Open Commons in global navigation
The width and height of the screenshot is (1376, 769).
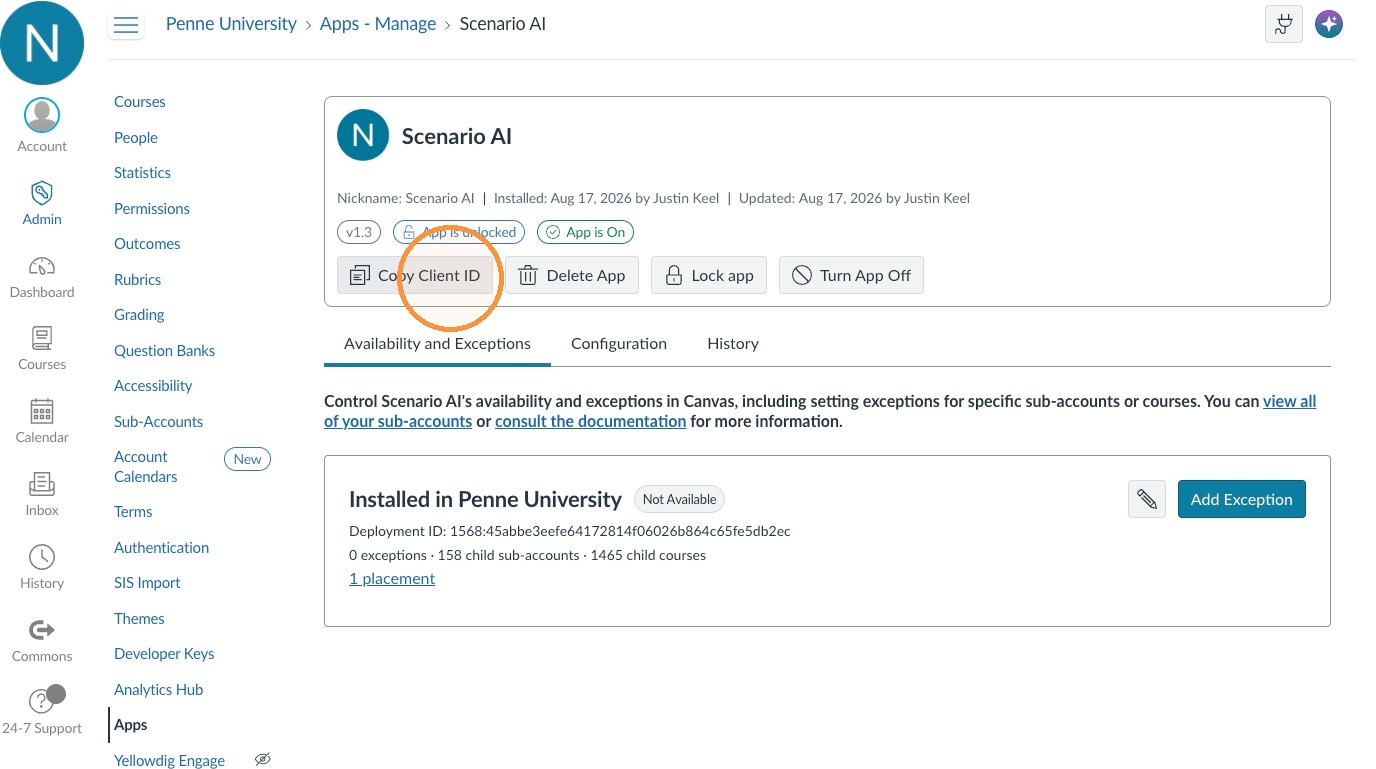[42, 640]
